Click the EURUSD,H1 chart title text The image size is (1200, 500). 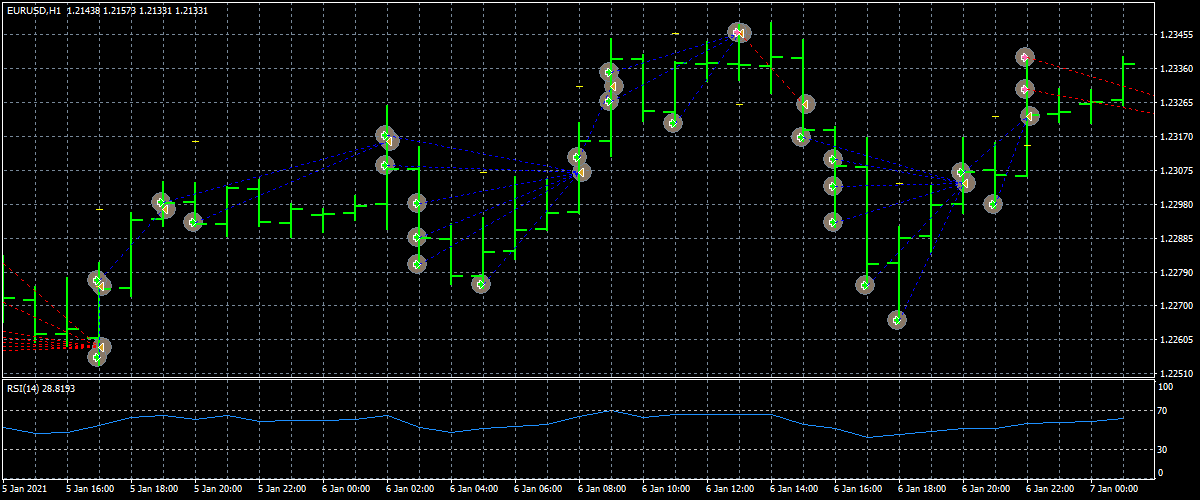coord(32,9)
